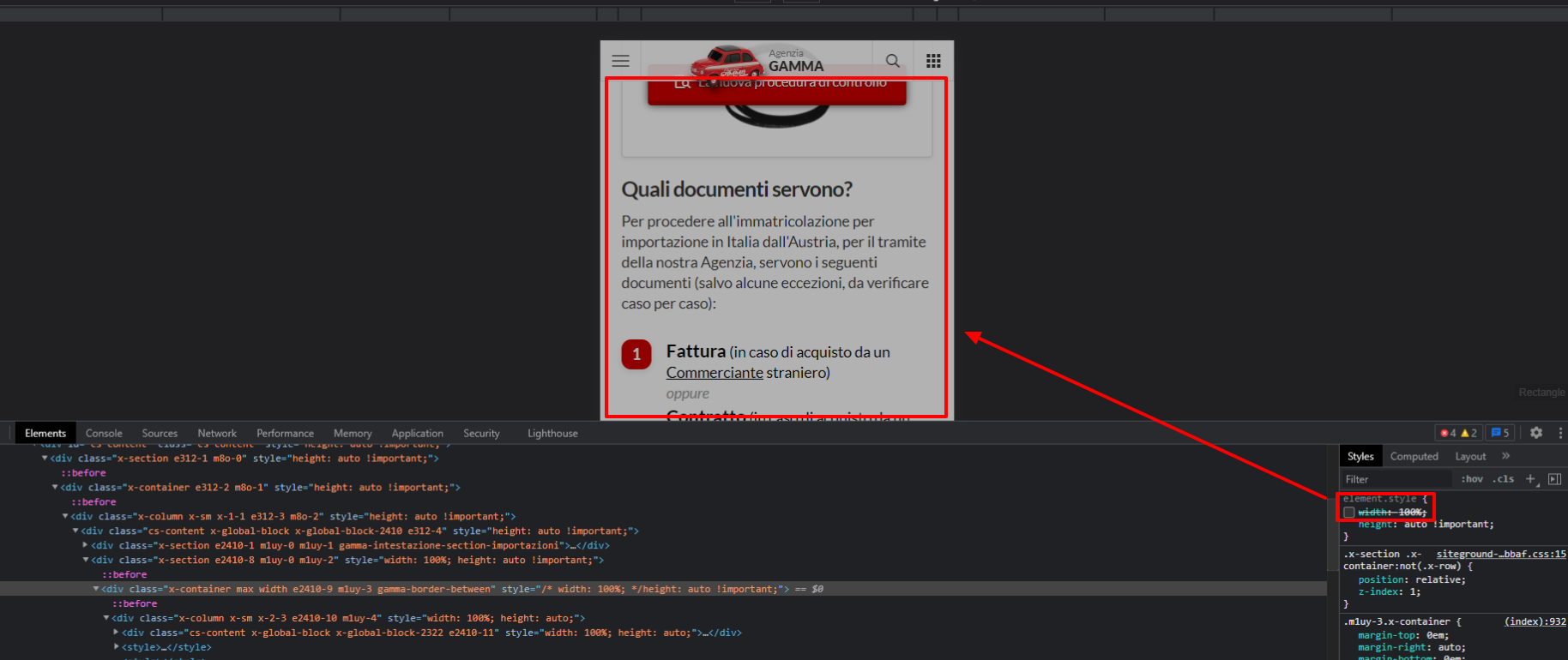This screenshot has width=1568, height=660.
Task: Open the Computed styles tab
Action: tap(1414, 456)
